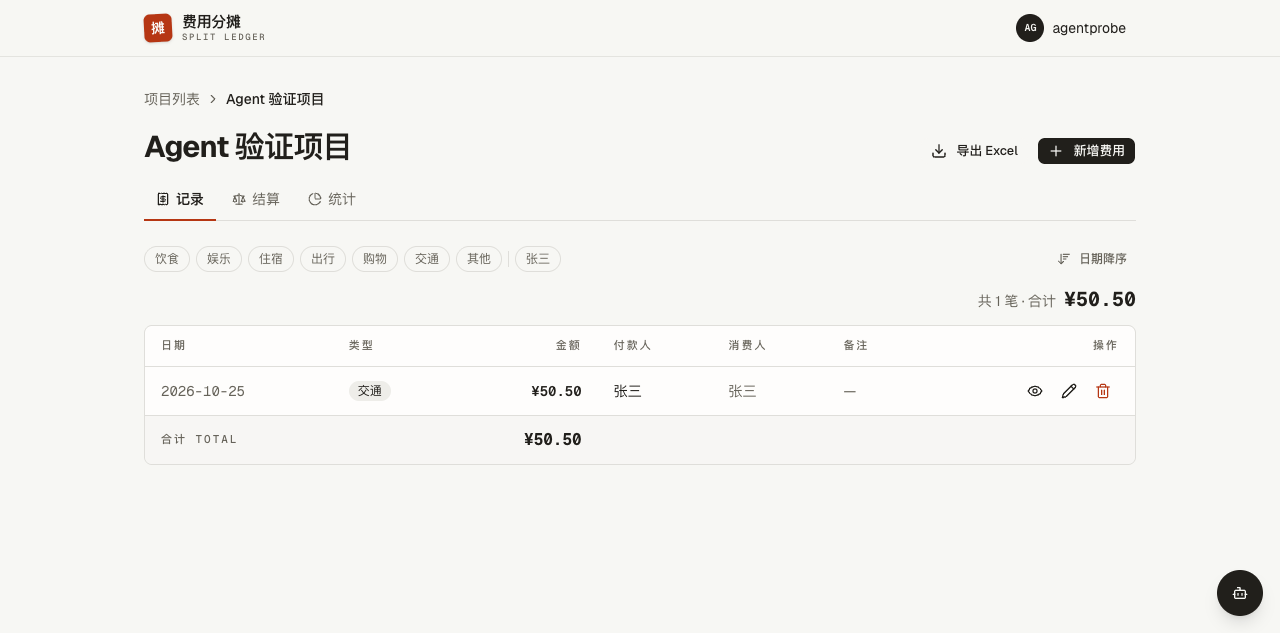The height and width of the screenshot is (633, 1280).
Task: Click the 日期 column header
Action: point(173,345)
